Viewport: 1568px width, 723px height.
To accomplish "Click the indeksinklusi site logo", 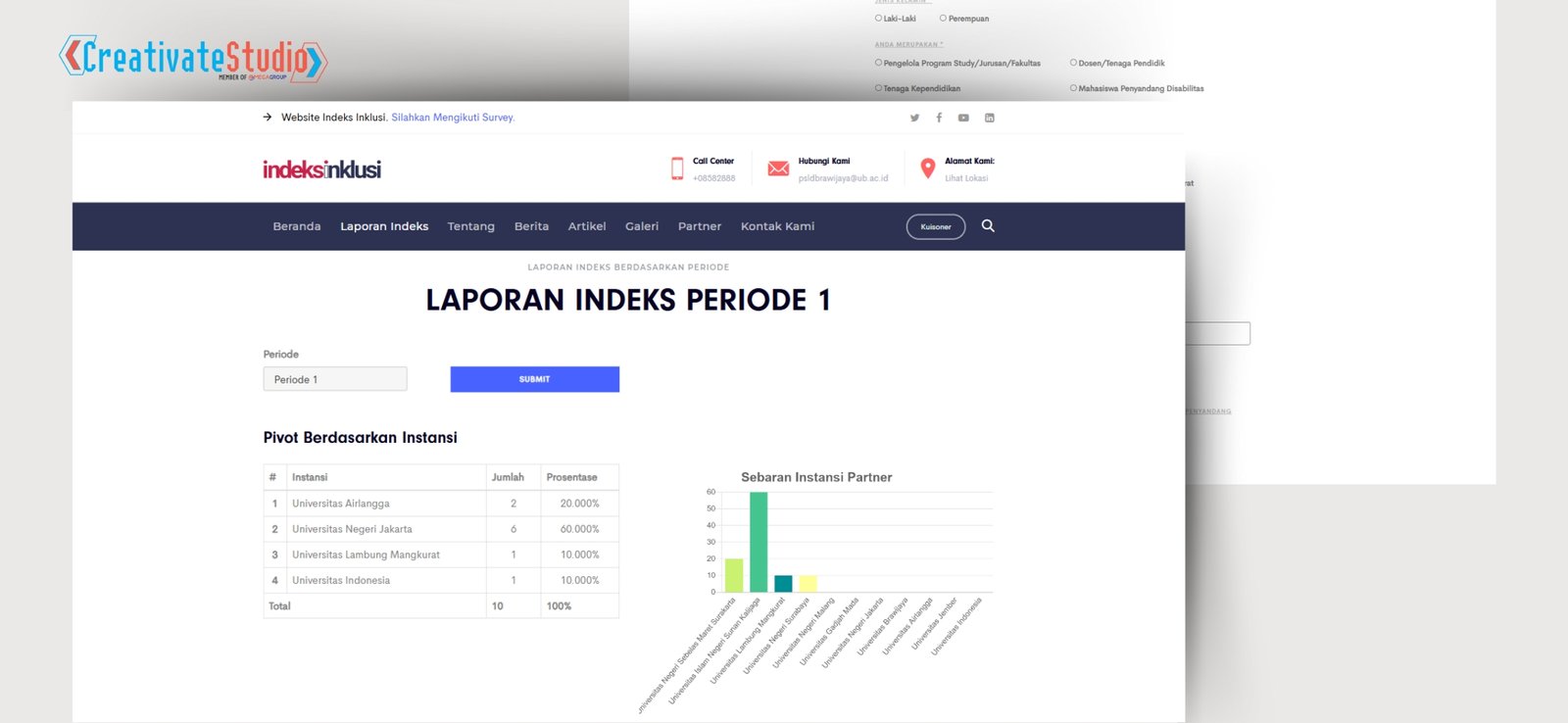I will point(321,169).
